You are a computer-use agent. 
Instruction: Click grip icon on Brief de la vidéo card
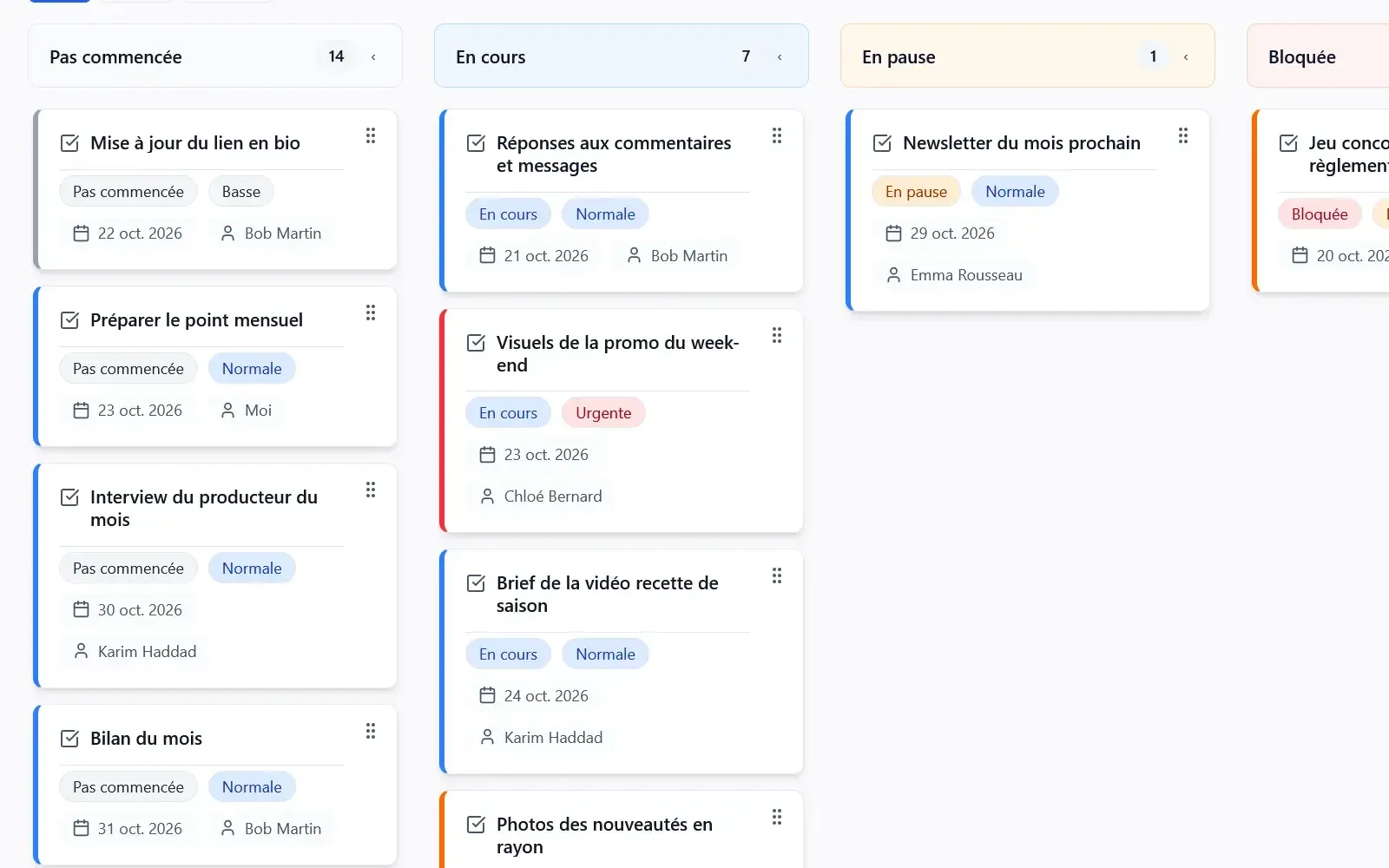pos(777,575)
